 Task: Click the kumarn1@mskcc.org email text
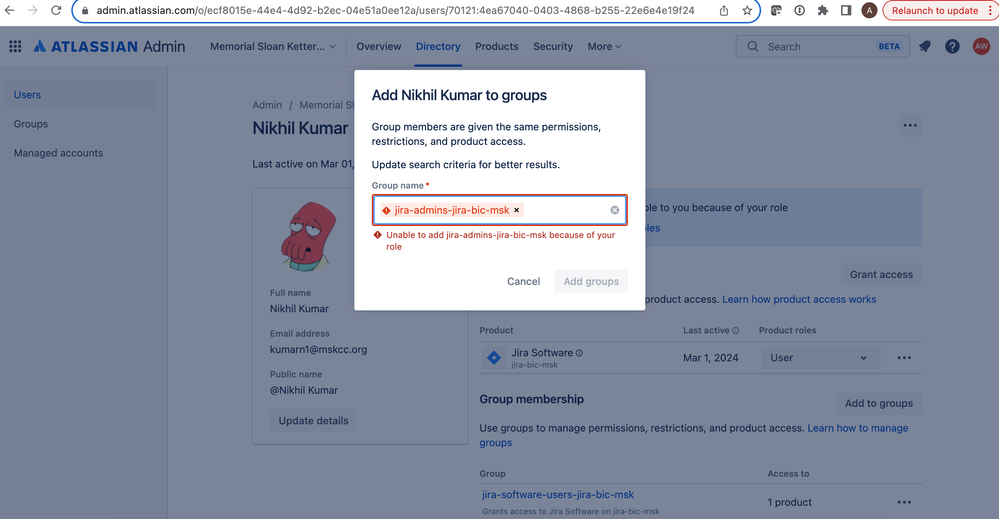(x=318, y=350)
